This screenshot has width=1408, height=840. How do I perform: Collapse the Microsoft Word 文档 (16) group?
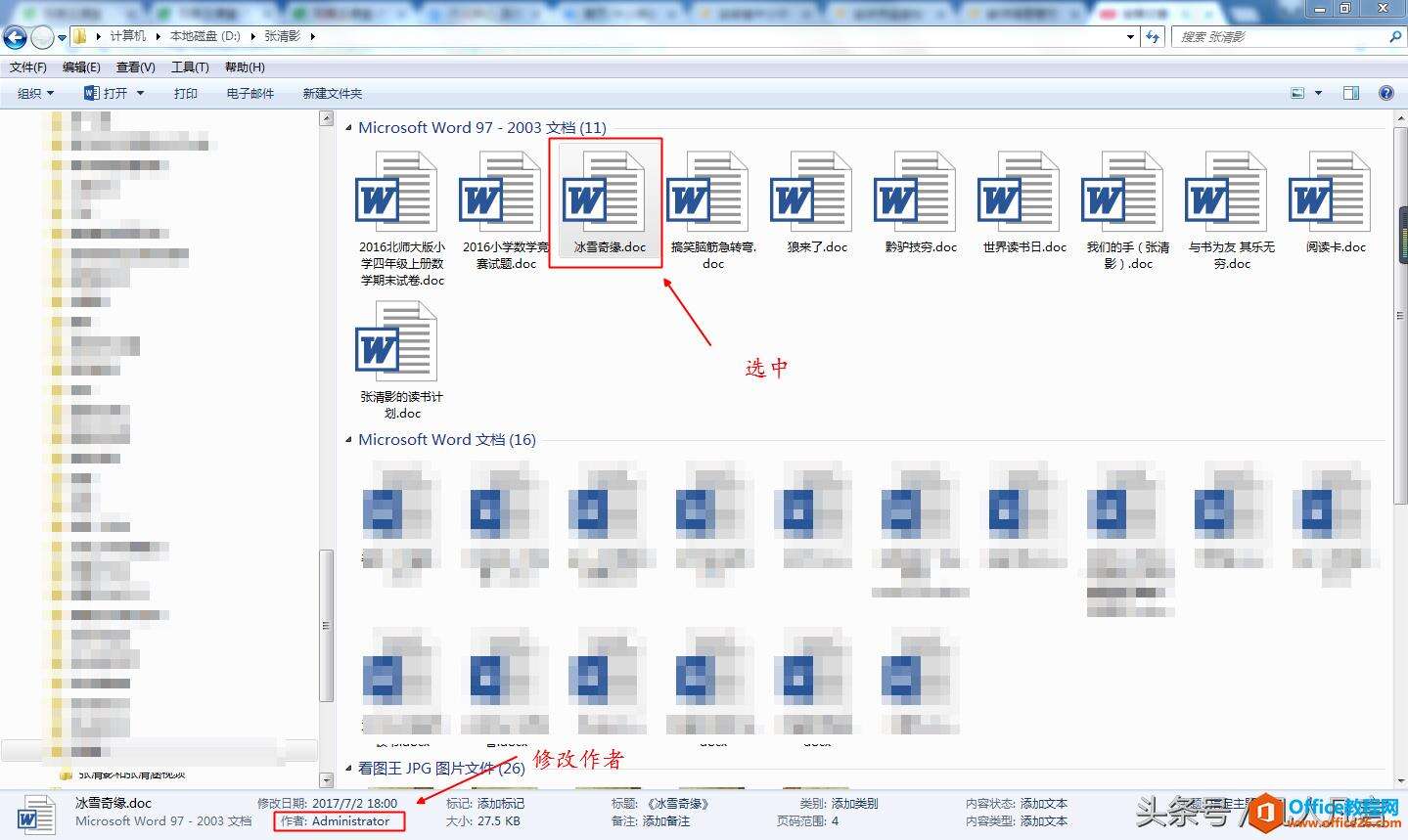click(x=348, y=440)
